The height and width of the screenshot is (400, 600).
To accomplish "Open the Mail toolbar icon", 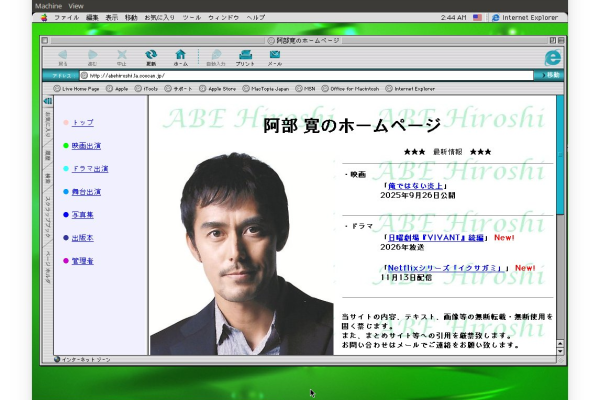I will click(x=275, y=54).
